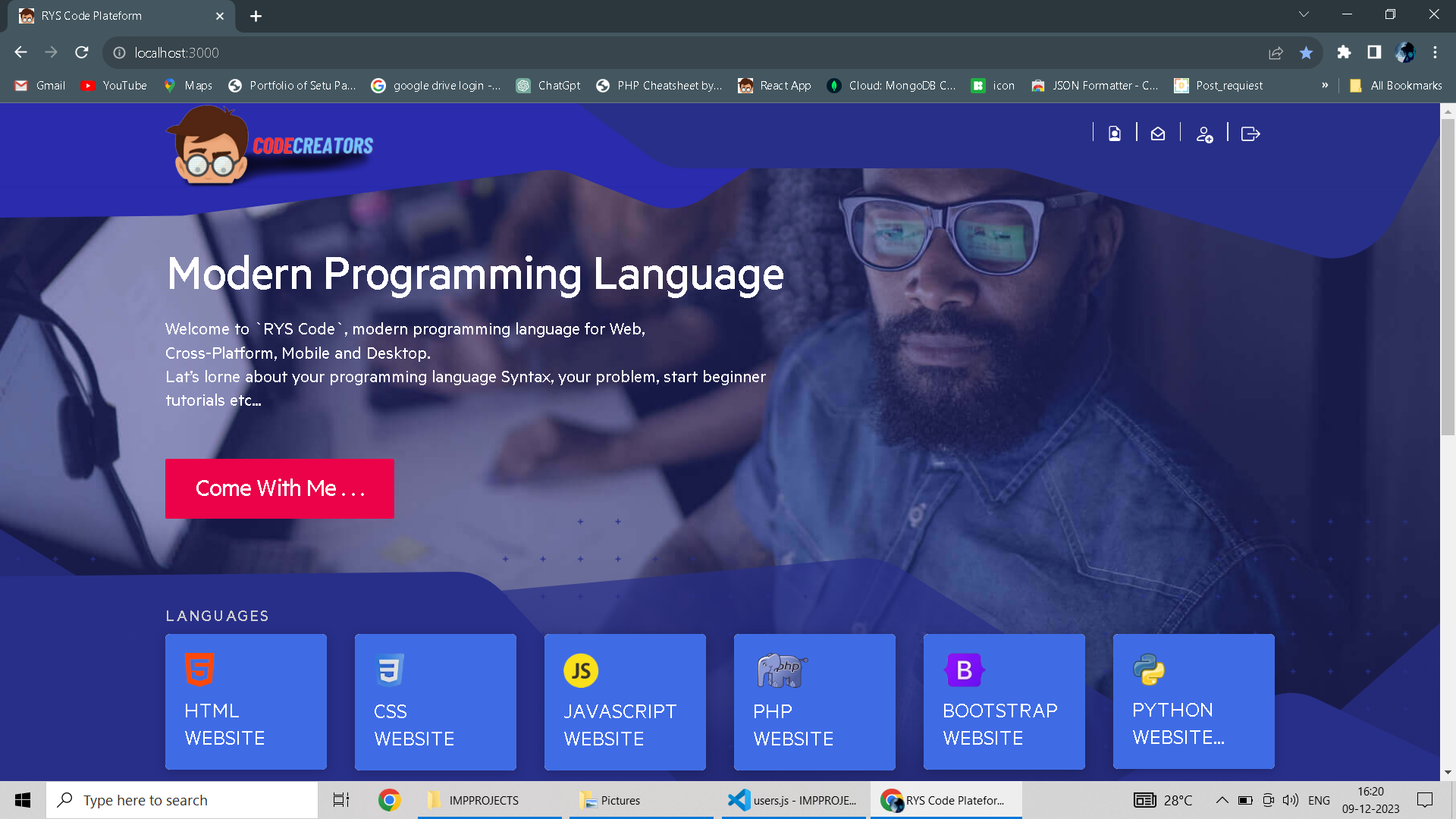Screen dimensions: 1456x819
Task: Open Chrome extensions puzzle icon
Action: (1344, 52)
